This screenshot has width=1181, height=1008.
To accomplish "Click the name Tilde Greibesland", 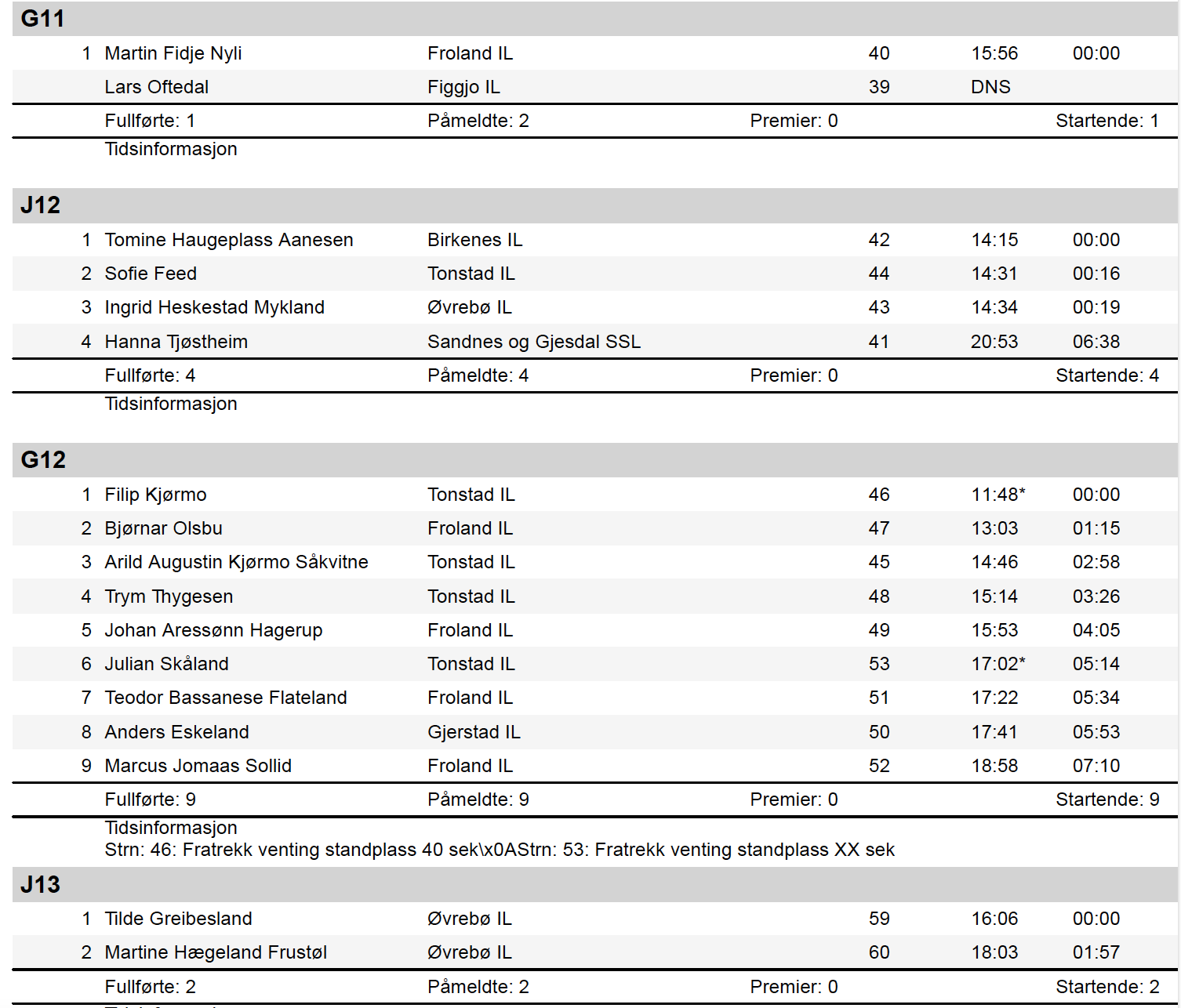I will click(179, 919).
